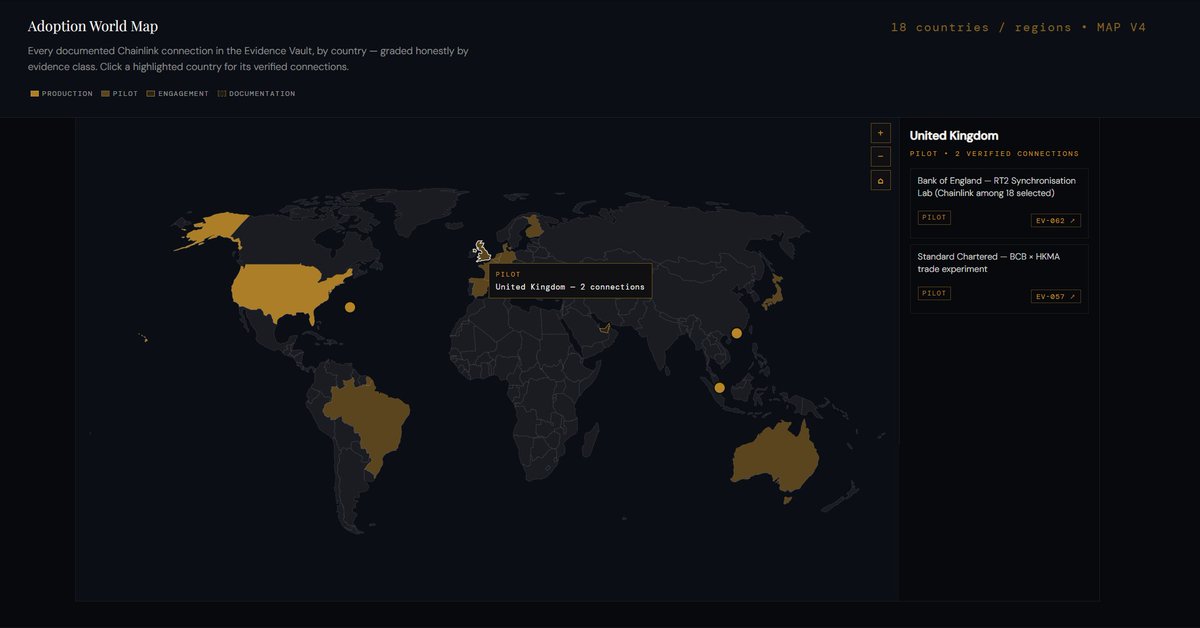Select Bank of England RT2 Synchronisation Lab text
1200x628 pixels.
(x=997, y=187)
